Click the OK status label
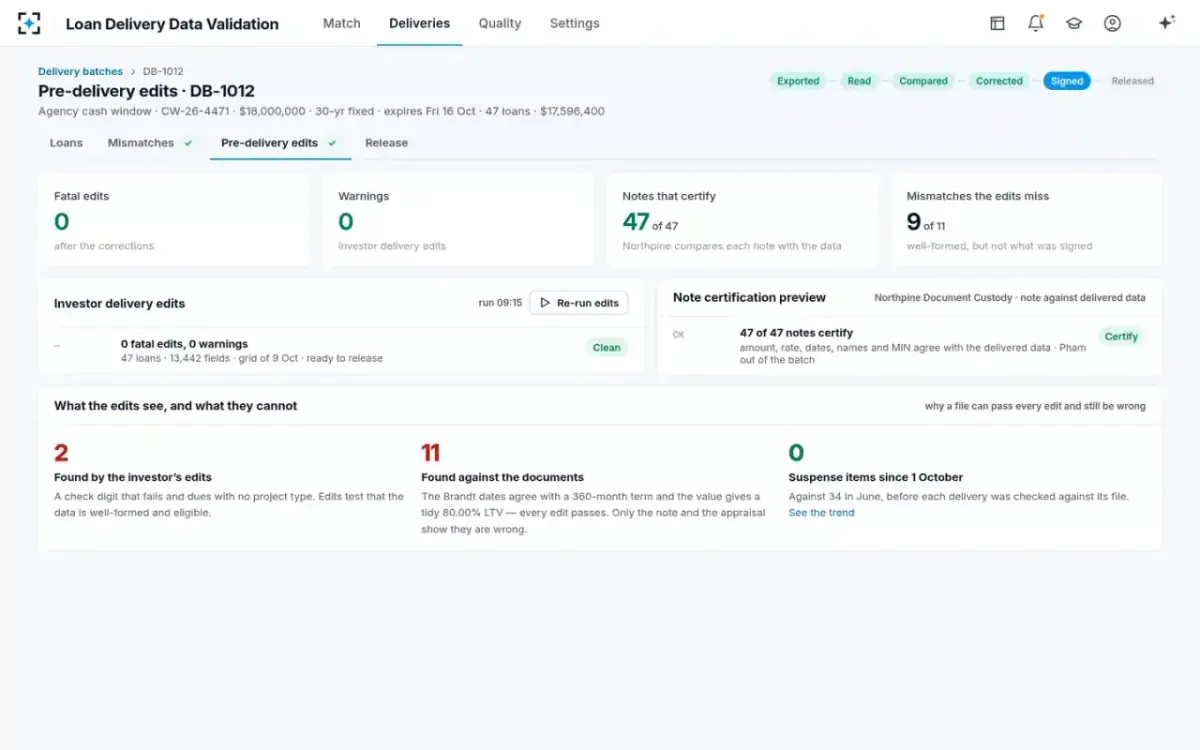The height and width of the screenshot is (750, 1200). pyautogui.click(x=679, y=335)
